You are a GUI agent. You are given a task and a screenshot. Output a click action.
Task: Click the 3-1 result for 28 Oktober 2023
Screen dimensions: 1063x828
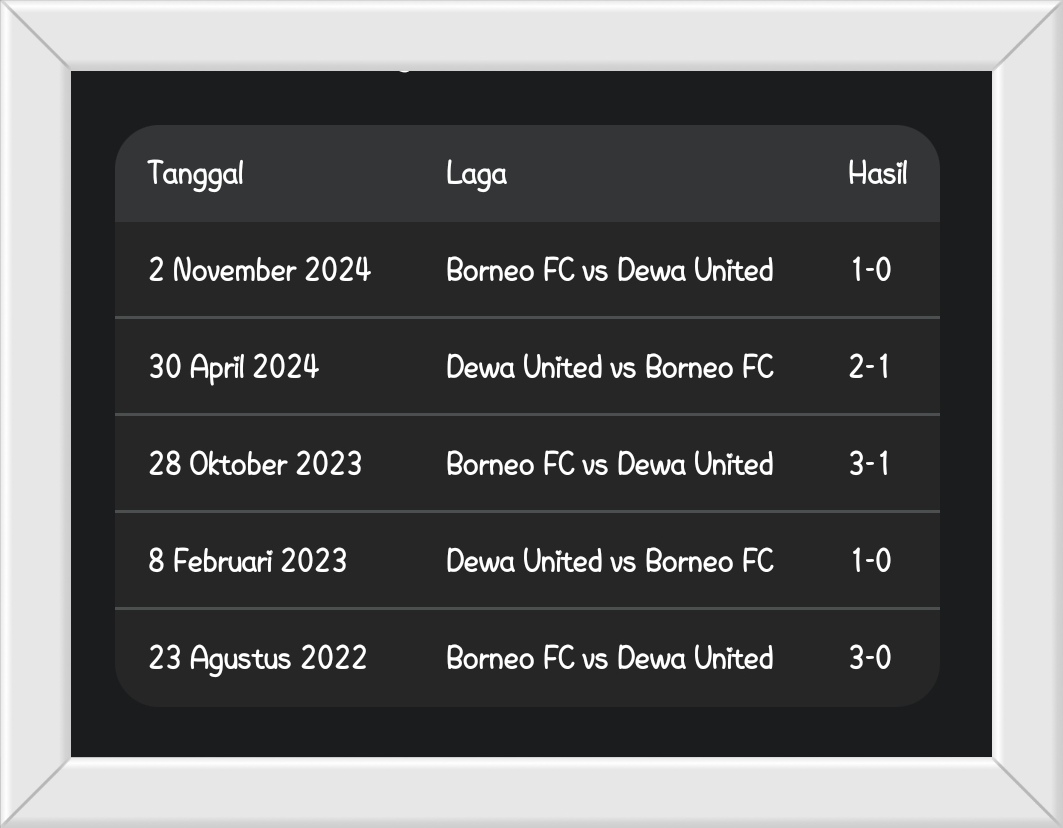(869, 464)
